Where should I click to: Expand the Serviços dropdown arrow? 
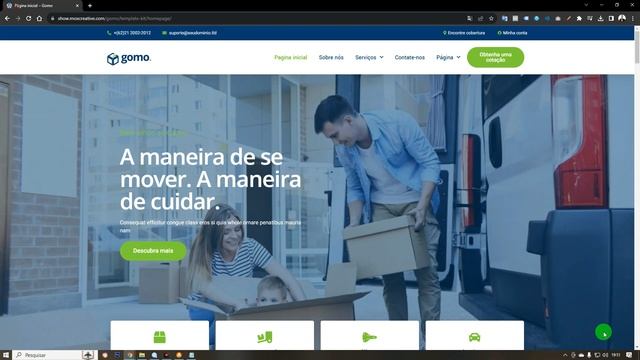(381, 58)
